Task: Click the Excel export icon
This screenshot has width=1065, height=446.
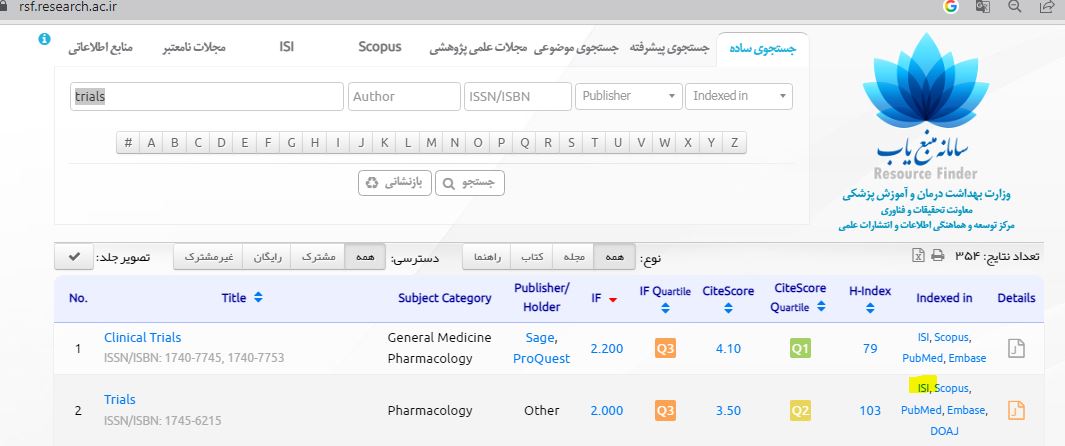Action: click(918, 256)
